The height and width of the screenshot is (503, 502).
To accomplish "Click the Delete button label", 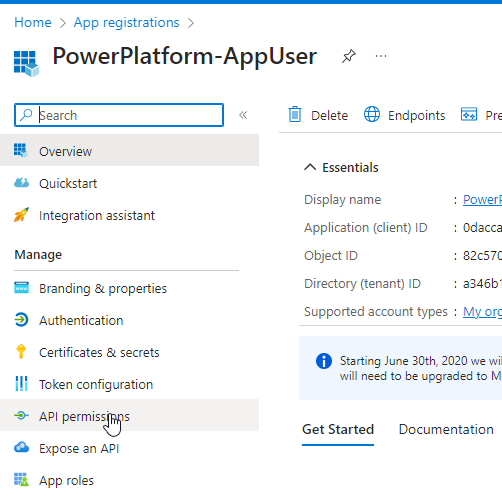I will [x=329, y=115].
